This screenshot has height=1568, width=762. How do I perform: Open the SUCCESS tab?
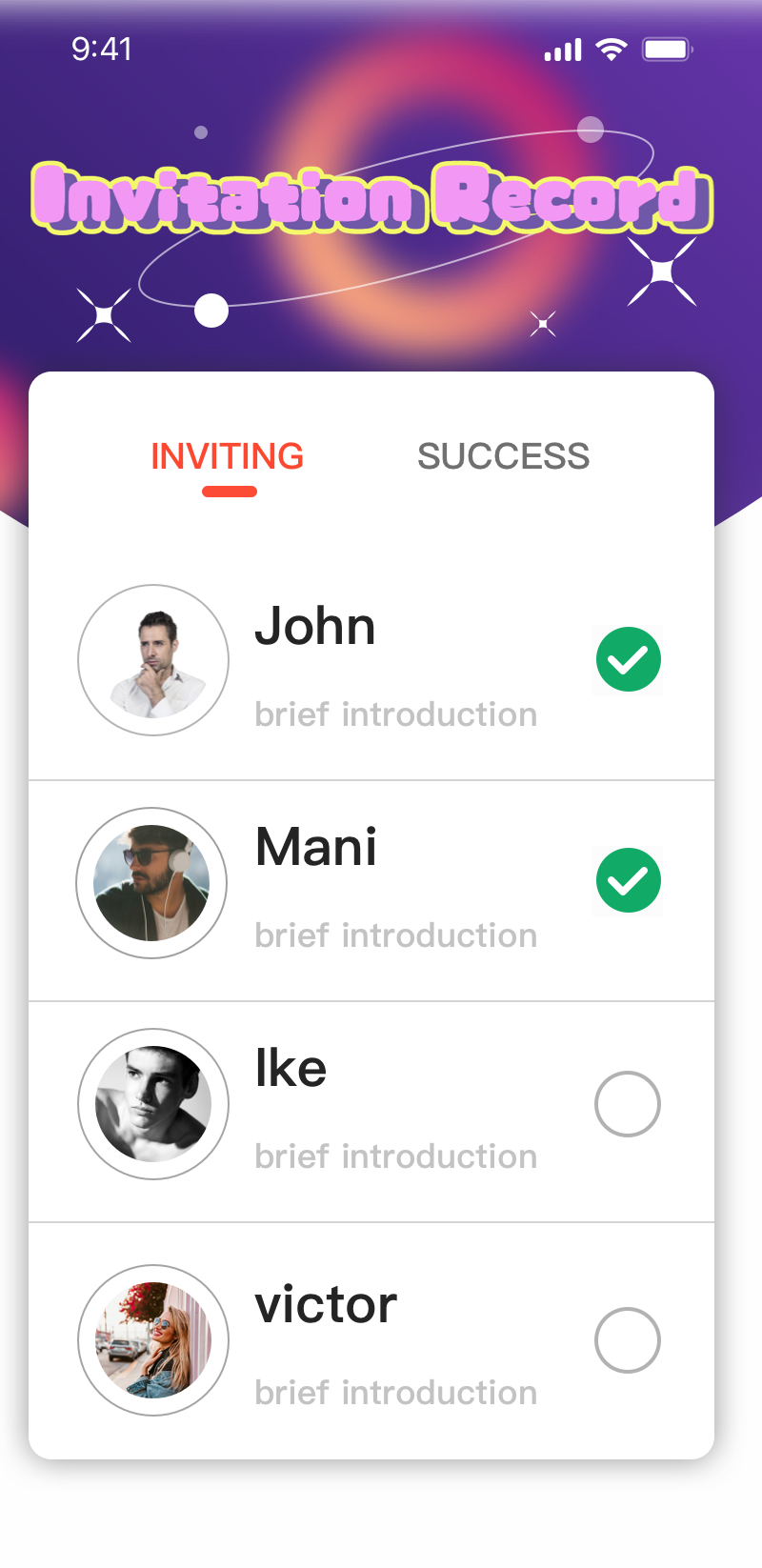(x=503, y=457)
